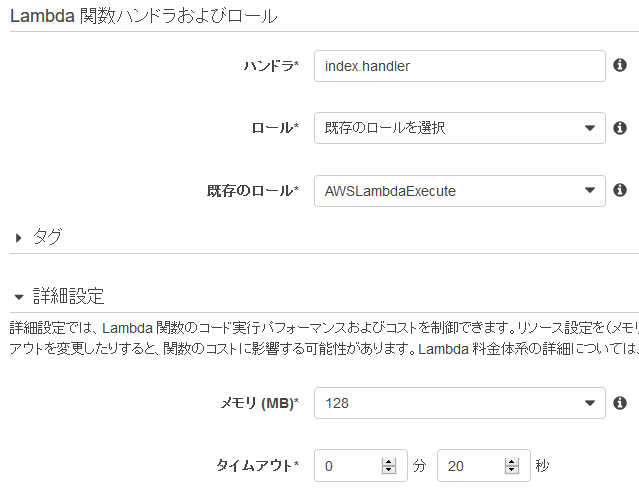
Task: Increase timeout minutes with up arrow
Action: [x=389, y=462]
